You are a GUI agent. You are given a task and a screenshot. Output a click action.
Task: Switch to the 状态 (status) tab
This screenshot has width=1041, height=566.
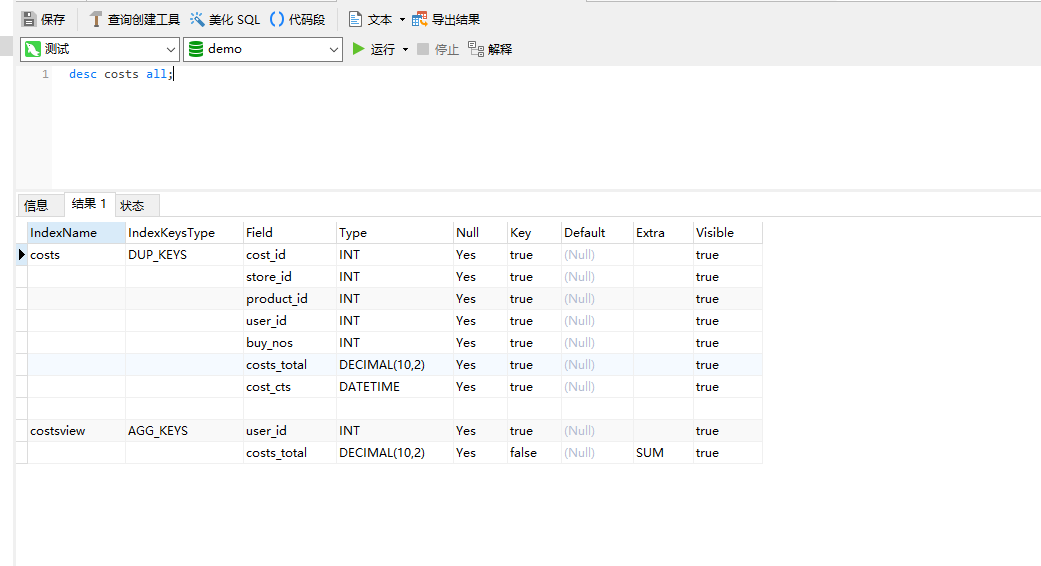(x=132, y=205)
